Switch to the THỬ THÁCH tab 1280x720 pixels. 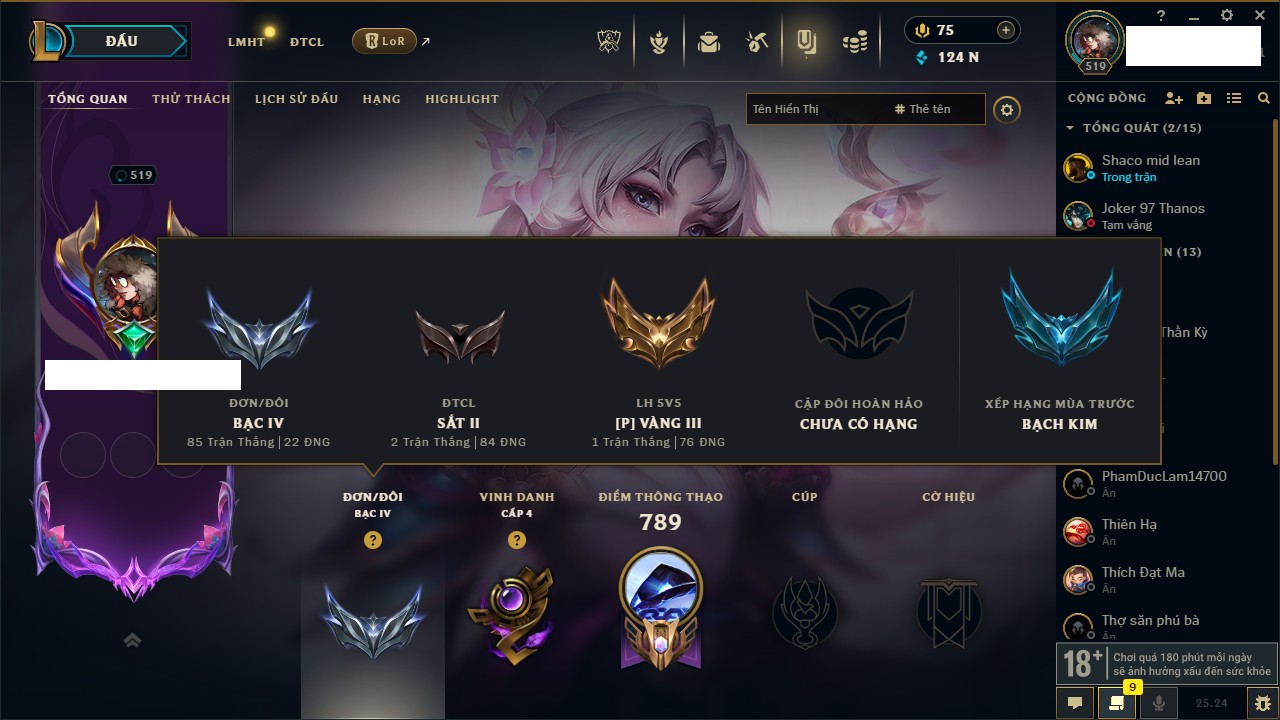(x=191, y=99)
